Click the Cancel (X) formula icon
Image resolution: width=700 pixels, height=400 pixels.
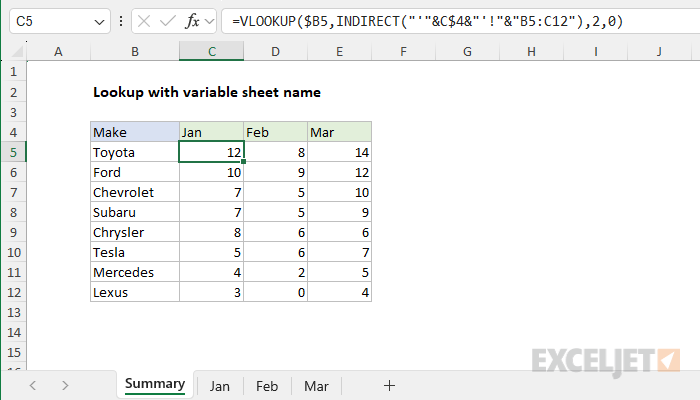[144, 21]
